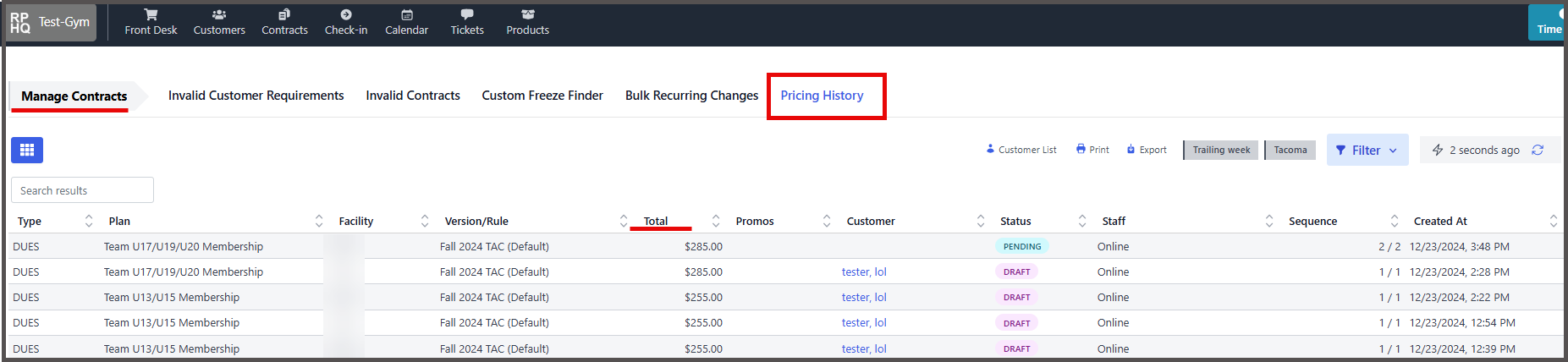1568x362 pixels.
Task: Open Customers from the top navigation
Action: (x=219, y=22)
